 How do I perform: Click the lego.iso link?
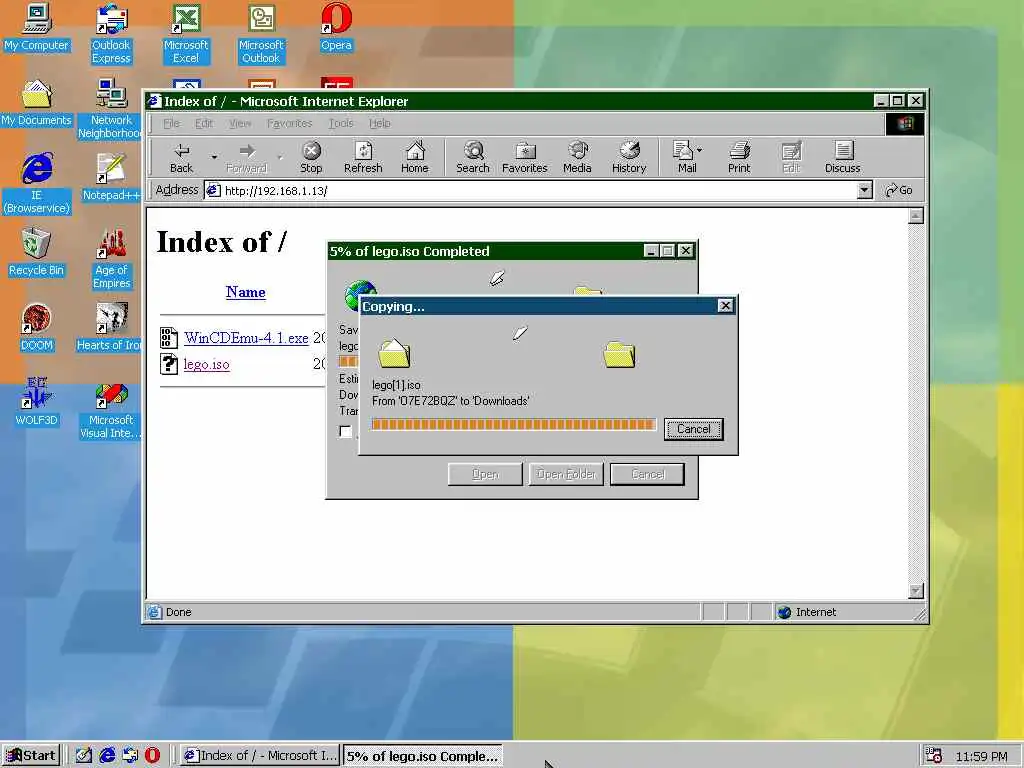click(x=206, y=364)
